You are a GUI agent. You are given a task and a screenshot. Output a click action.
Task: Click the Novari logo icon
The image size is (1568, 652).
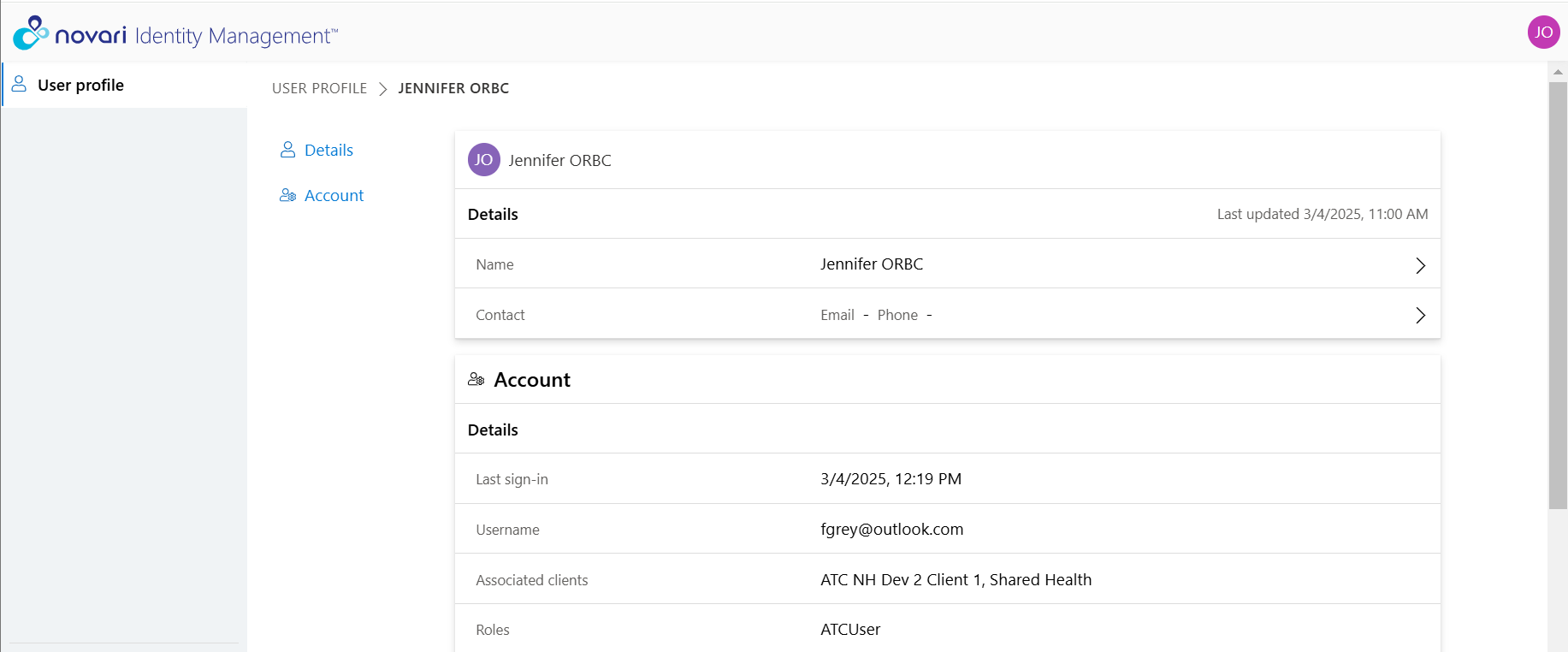31,33
